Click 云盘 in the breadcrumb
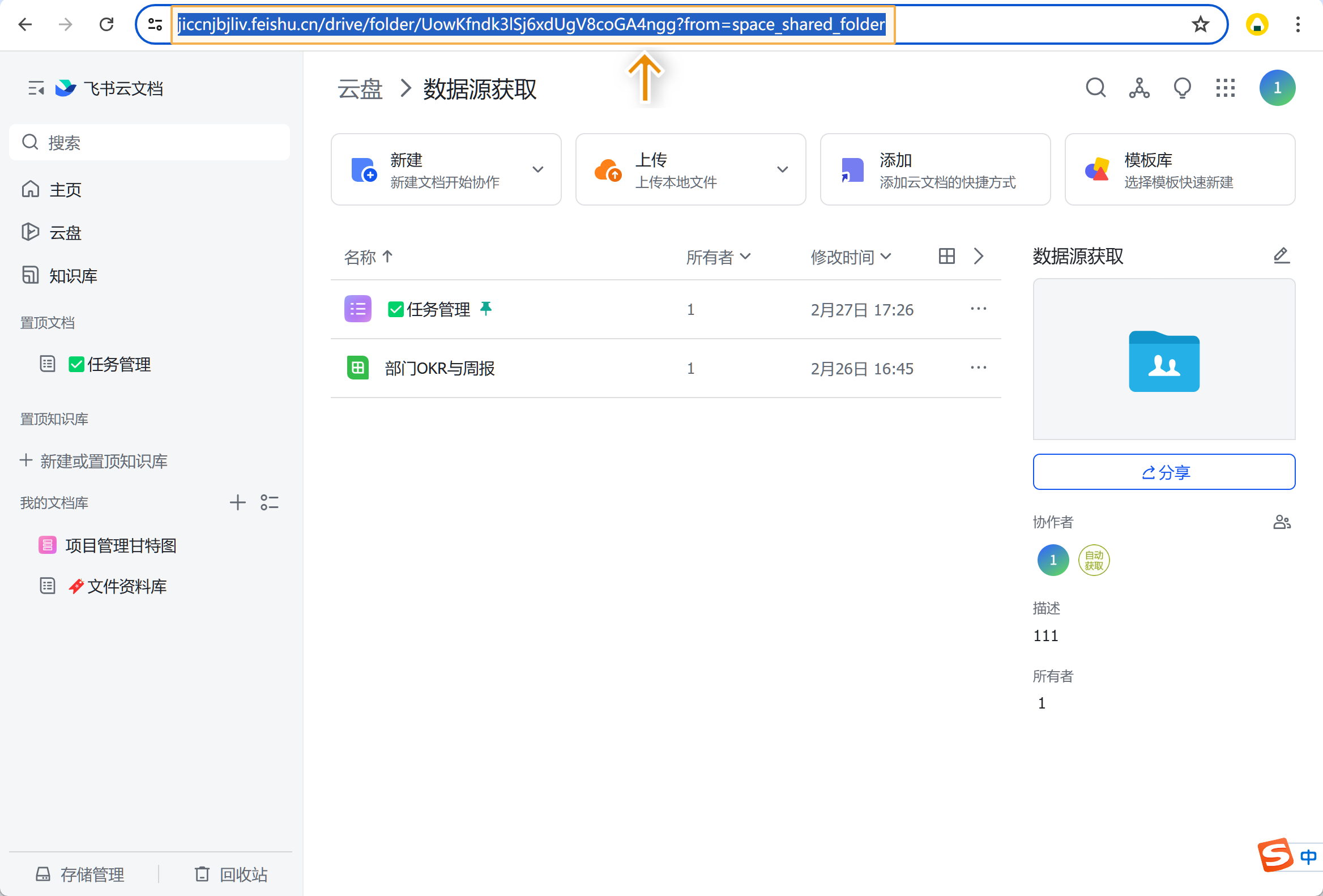The image size is (1323, 896). pos(360,89)
